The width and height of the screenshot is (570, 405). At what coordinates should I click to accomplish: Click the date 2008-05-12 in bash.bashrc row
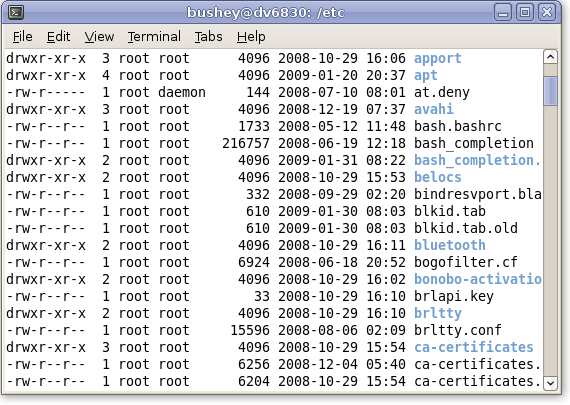318,126
